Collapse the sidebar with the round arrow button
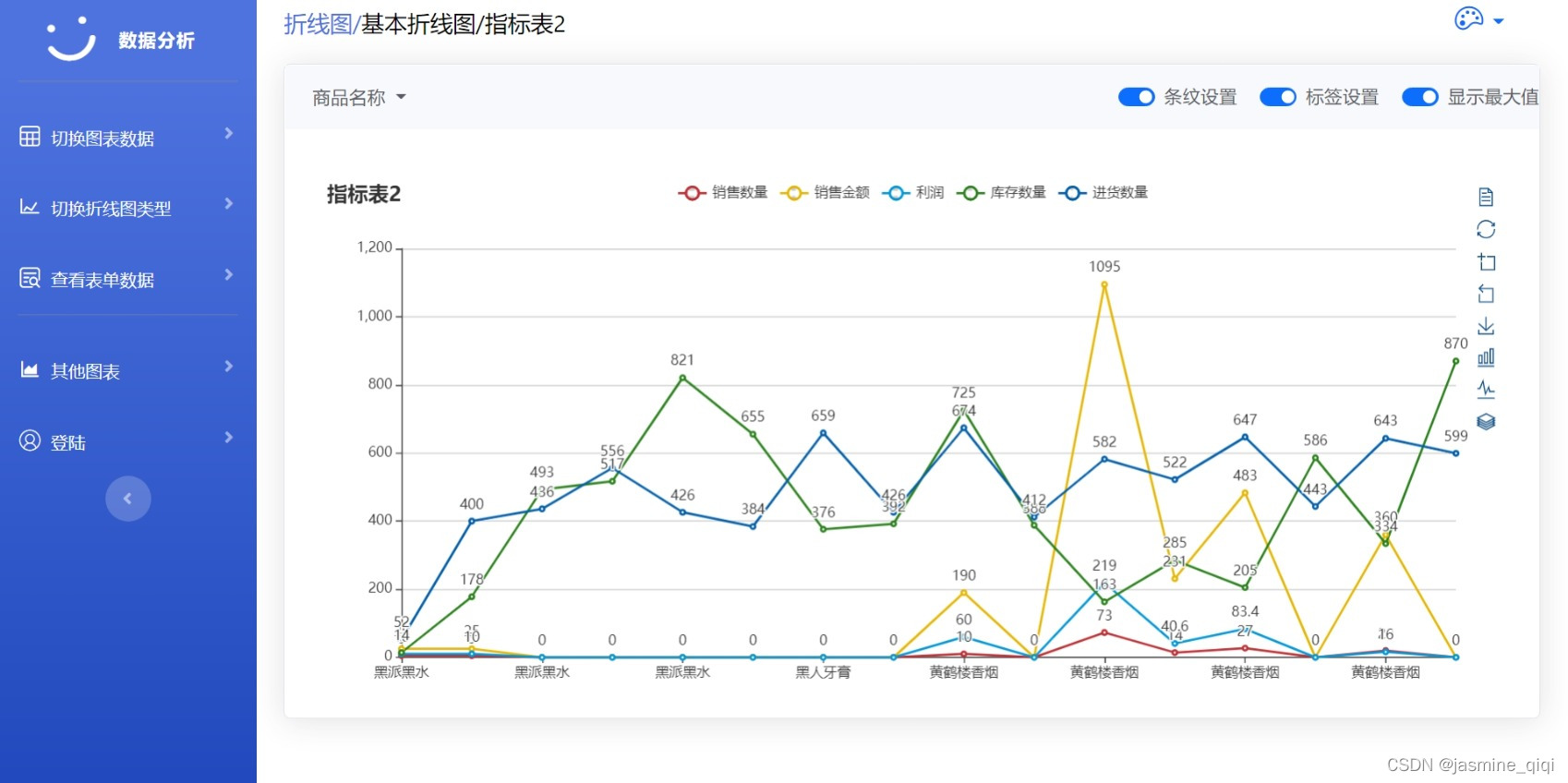Screen dimensions: 1568x783 click(x=128, y=499)
